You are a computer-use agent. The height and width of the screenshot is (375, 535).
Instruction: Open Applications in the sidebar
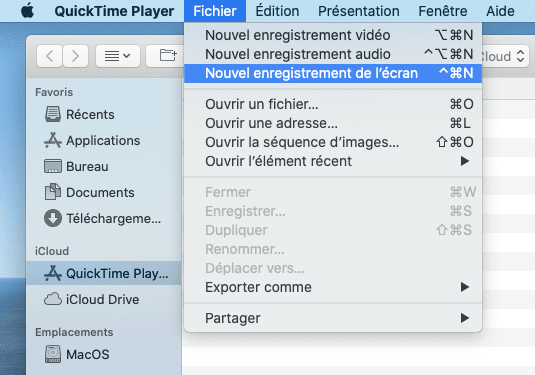click(104, 141)
